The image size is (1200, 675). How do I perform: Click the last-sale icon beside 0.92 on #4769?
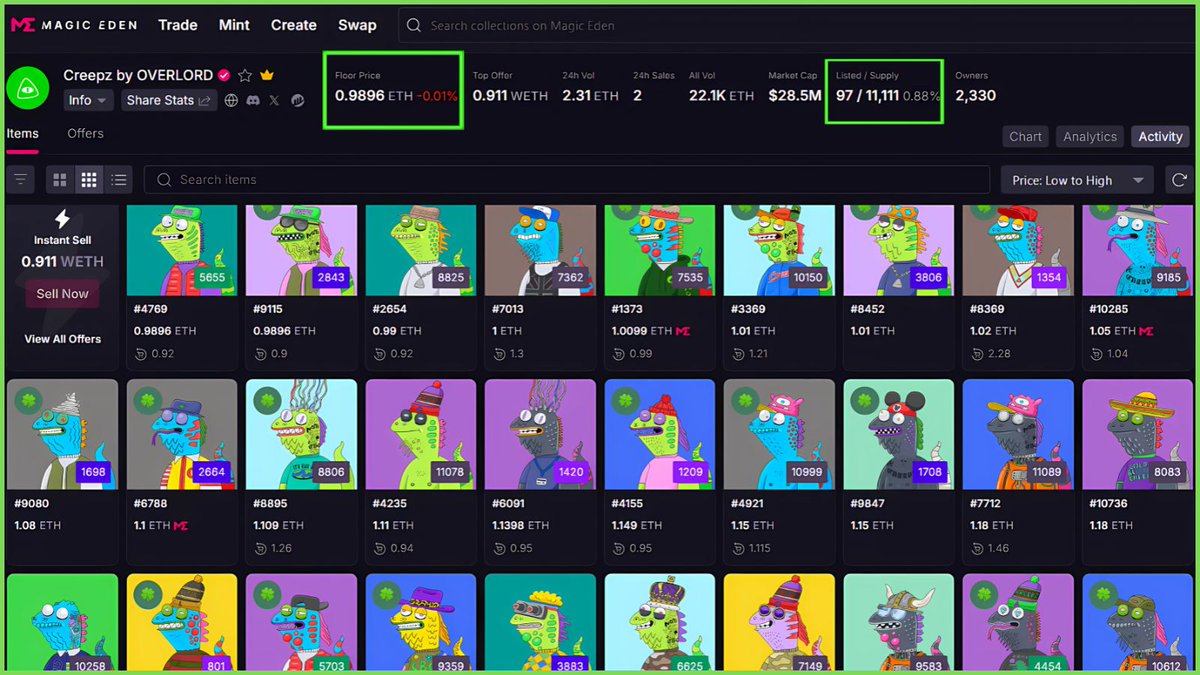pos(141,353)
